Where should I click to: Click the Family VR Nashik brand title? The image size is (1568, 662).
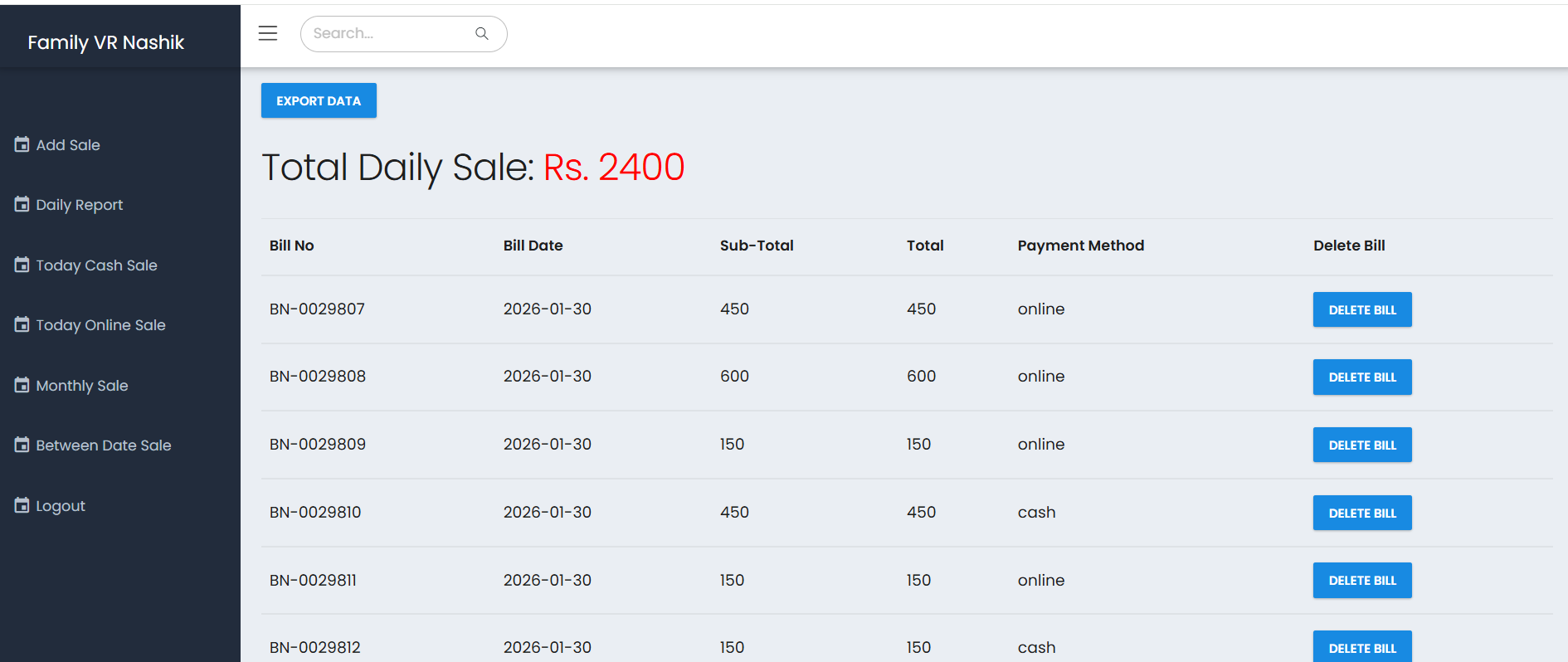(x=106, y=42)
